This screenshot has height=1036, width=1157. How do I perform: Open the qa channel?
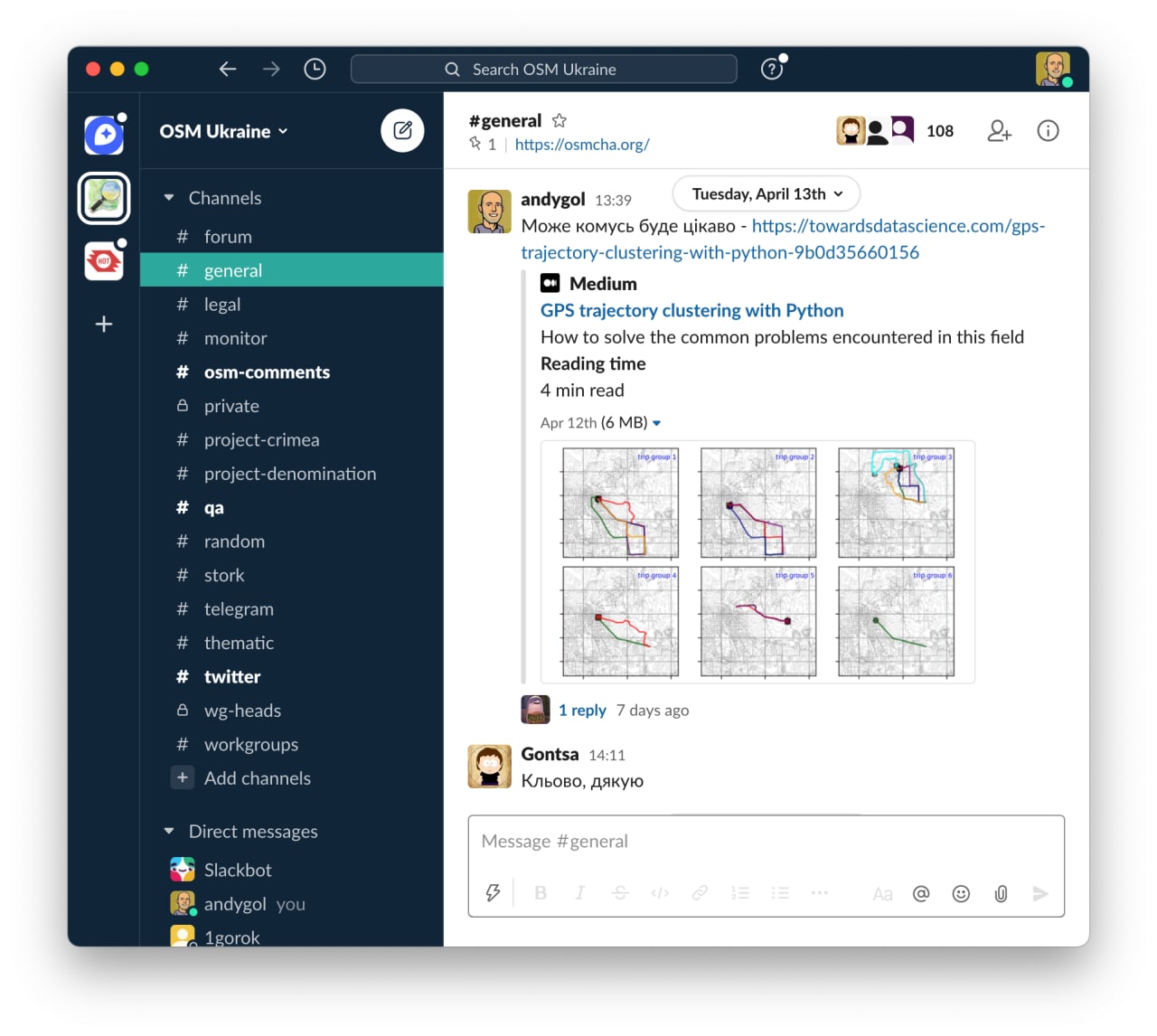[292, 508]
